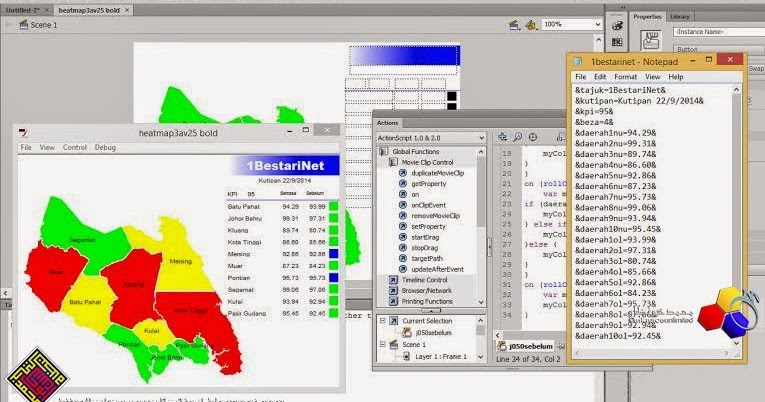Click the Actions panel title tab
Image resolution: width=765 pixels, height=402 pixels.
387,123
